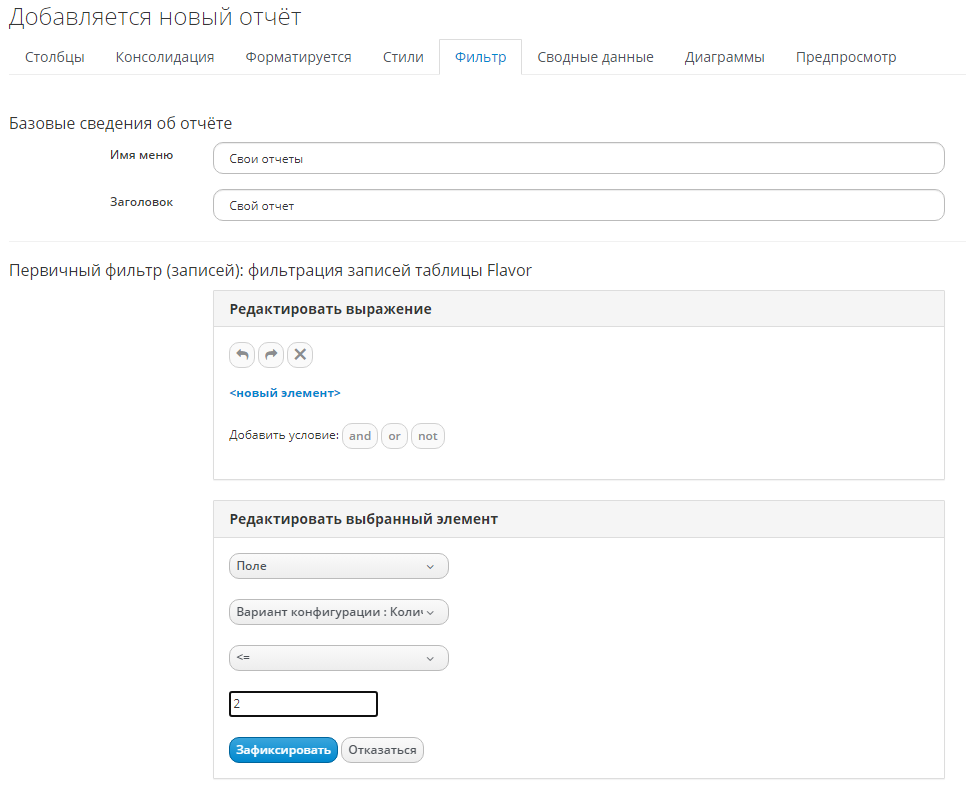Click the redo arrow icon
The height and width of the screenshot is (791, 966).
point(271,355)
